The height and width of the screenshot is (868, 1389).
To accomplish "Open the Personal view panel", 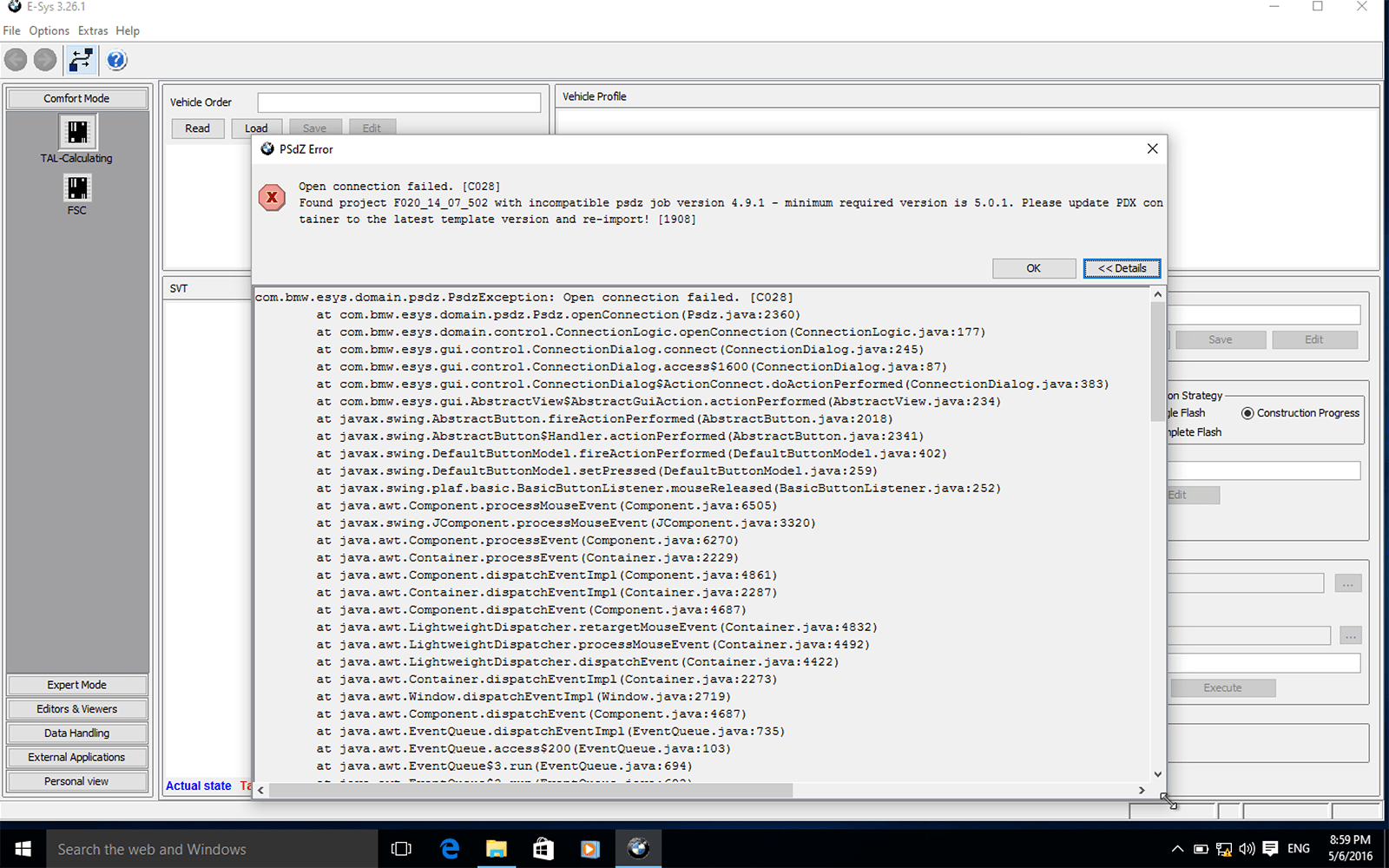I will pos(77,781).
